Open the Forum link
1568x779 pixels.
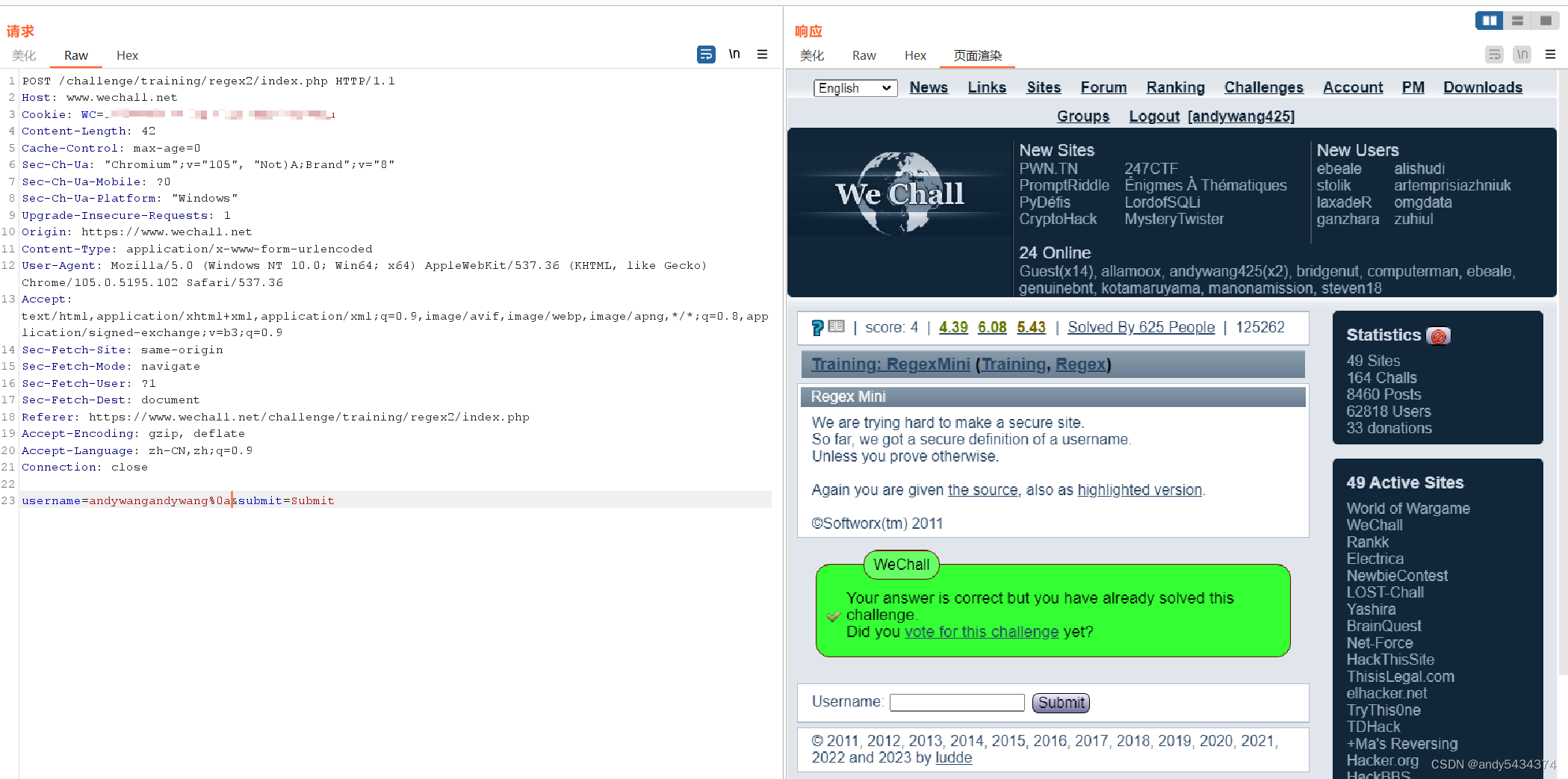pos(1103,87)
